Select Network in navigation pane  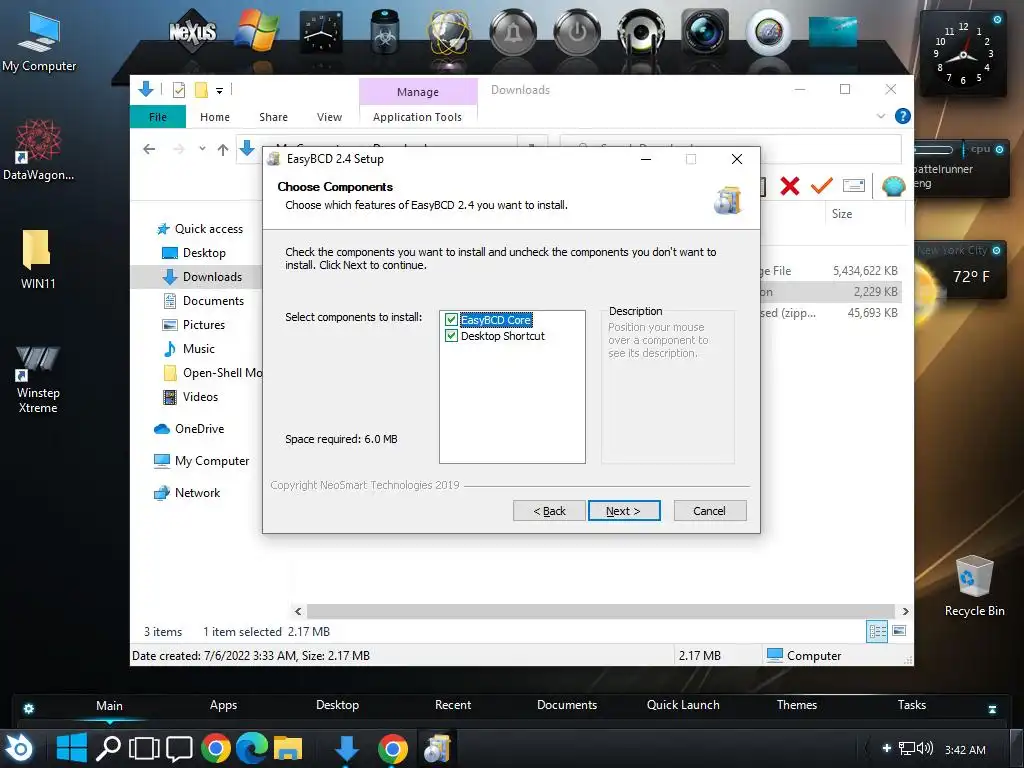(187, 493)
